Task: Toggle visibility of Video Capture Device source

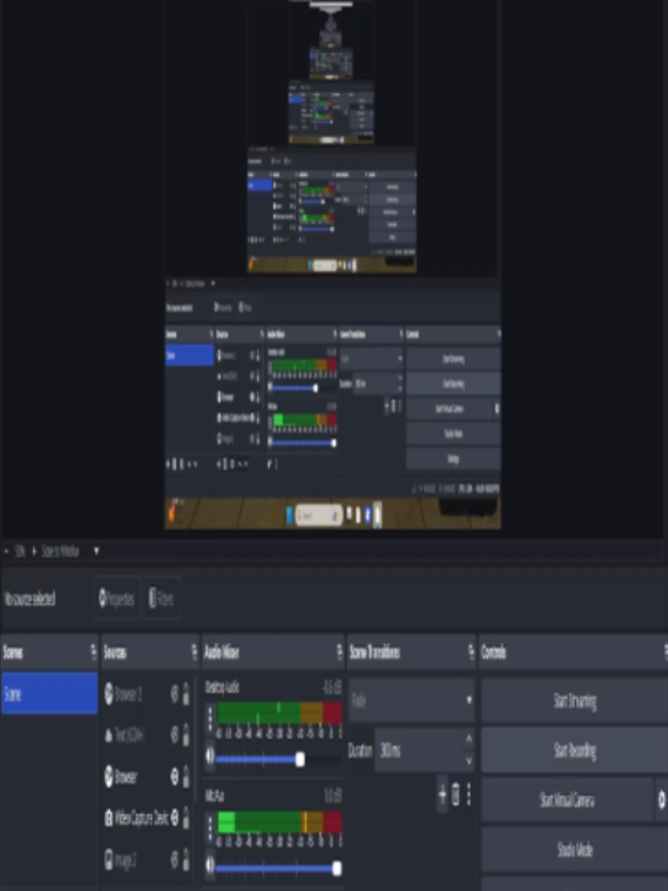Action: 174,818
